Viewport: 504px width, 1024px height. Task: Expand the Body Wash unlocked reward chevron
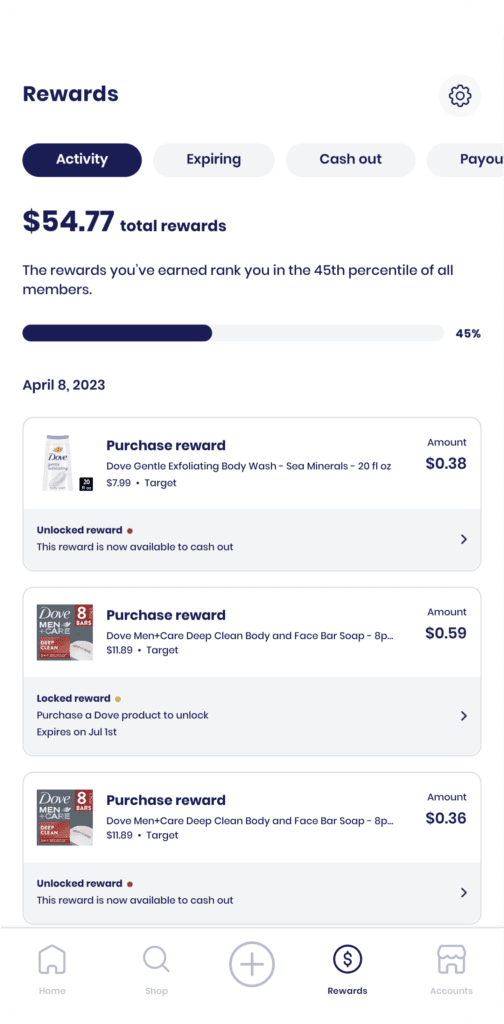[x=464, y=539]
